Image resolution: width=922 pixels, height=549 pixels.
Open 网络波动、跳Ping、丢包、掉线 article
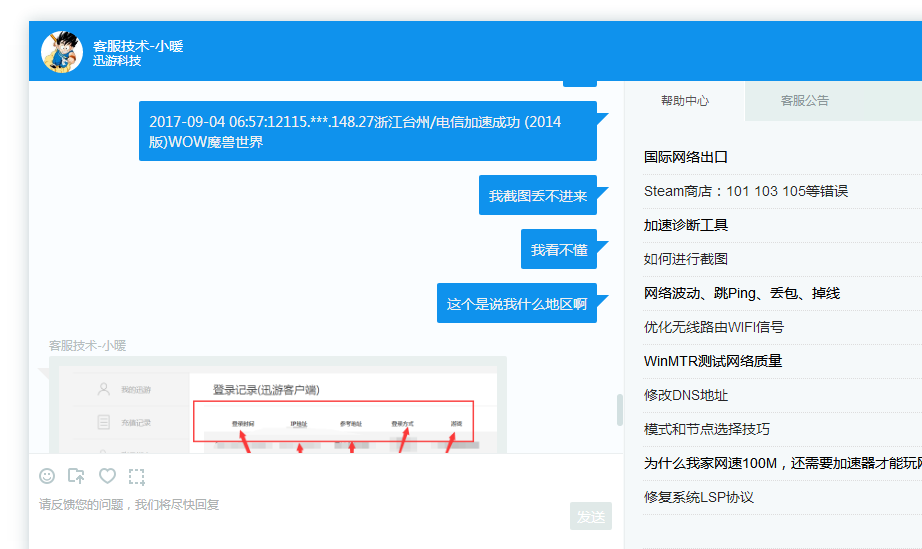click(742, 293)
